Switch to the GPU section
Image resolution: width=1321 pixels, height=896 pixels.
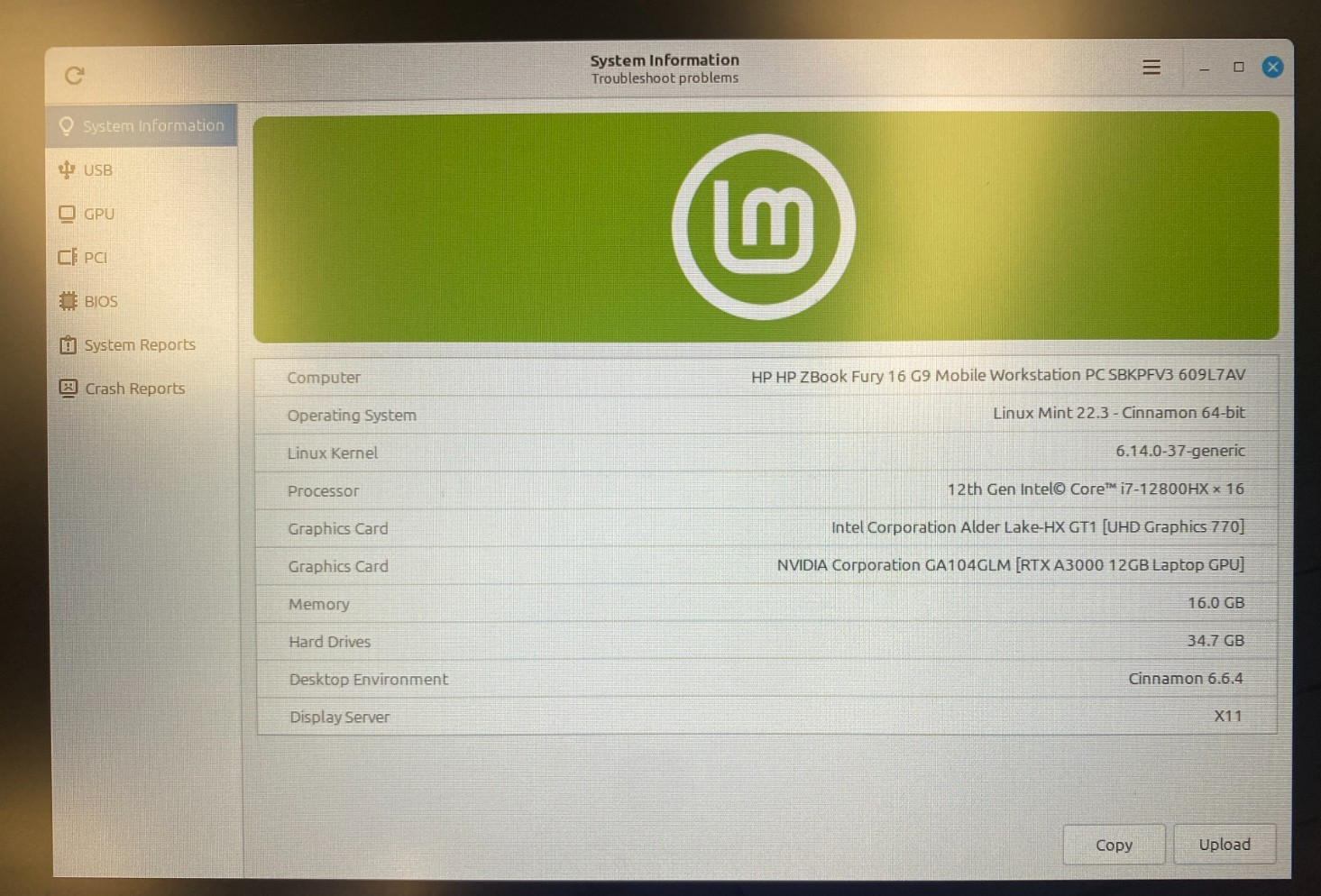[142, 214]
